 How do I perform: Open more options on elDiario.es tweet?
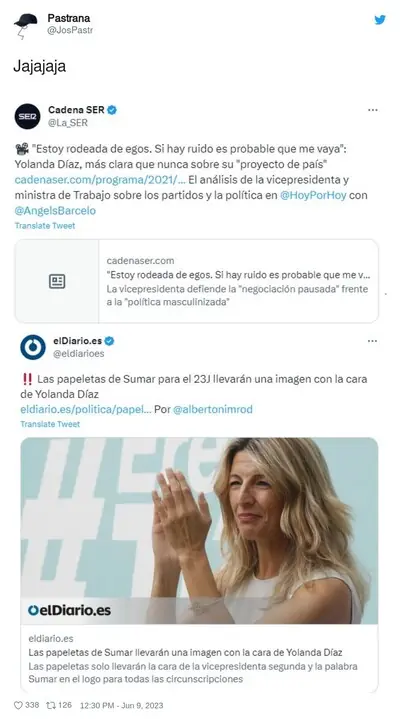(372, 341)
